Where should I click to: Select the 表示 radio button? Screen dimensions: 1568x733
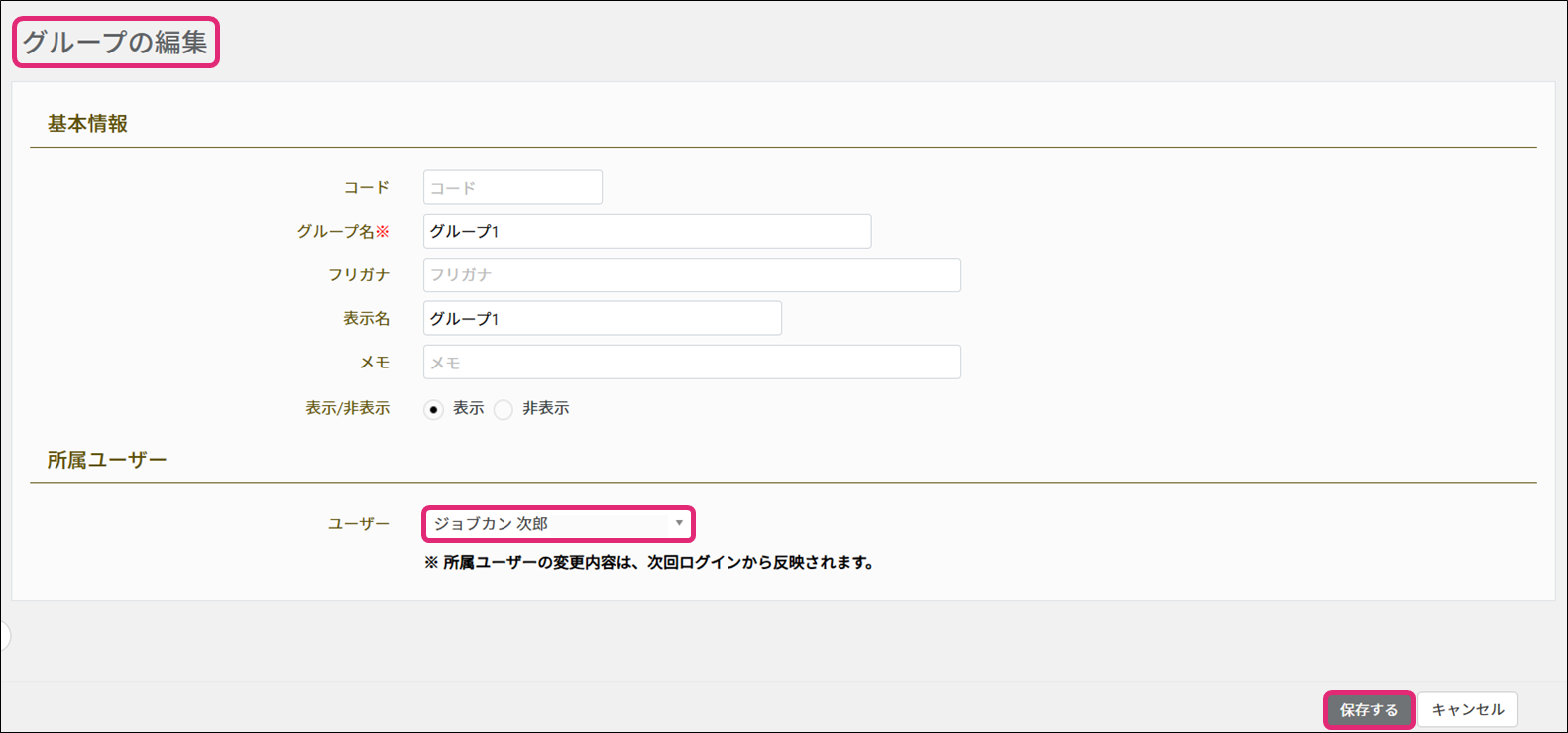coord(433,409)
